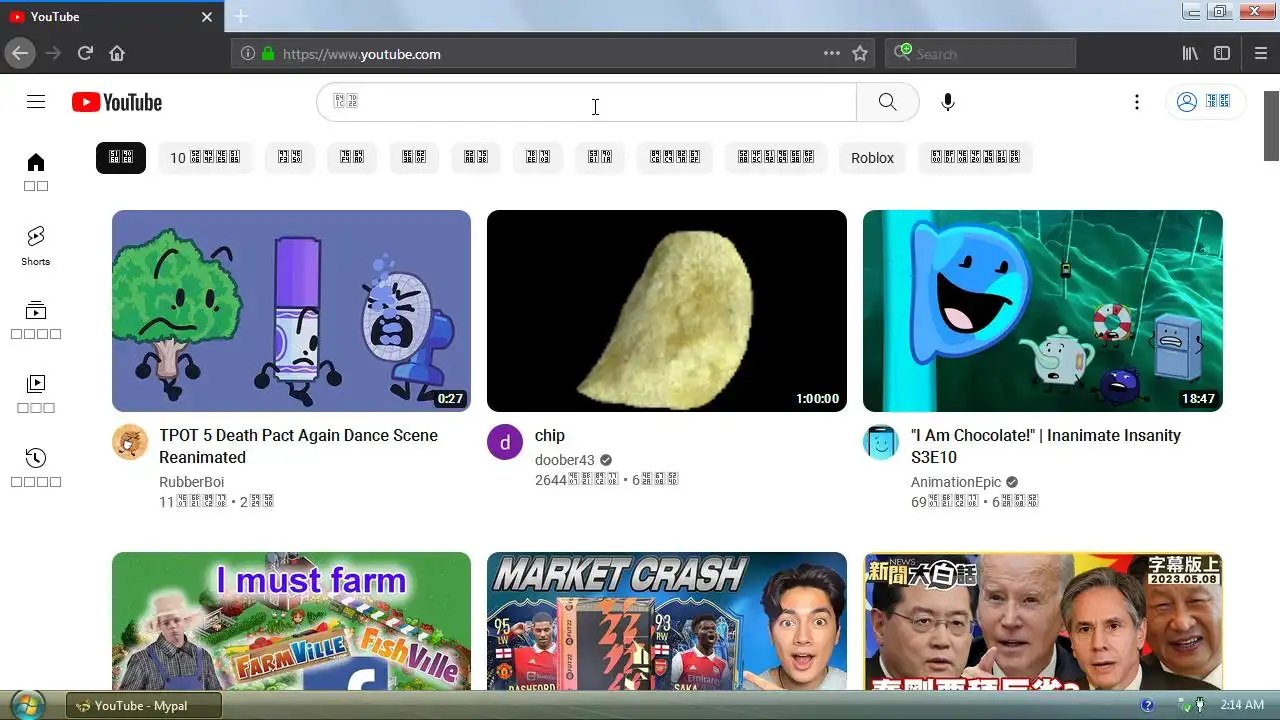The width and height of the screenshot is (1280, 720).
Task: Select the chip left of Roblox
Action: click(776, 158)
